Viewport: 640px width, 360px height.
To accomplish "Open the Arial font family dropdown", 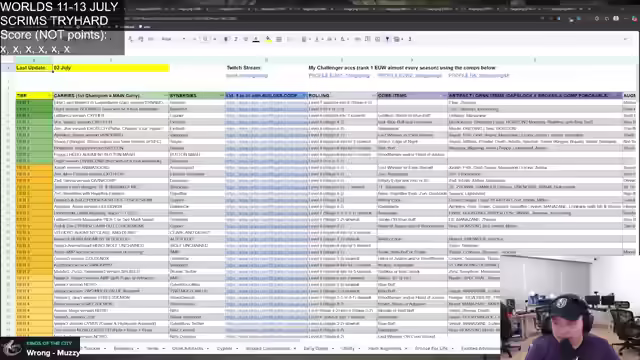I will tap(173, 39).
